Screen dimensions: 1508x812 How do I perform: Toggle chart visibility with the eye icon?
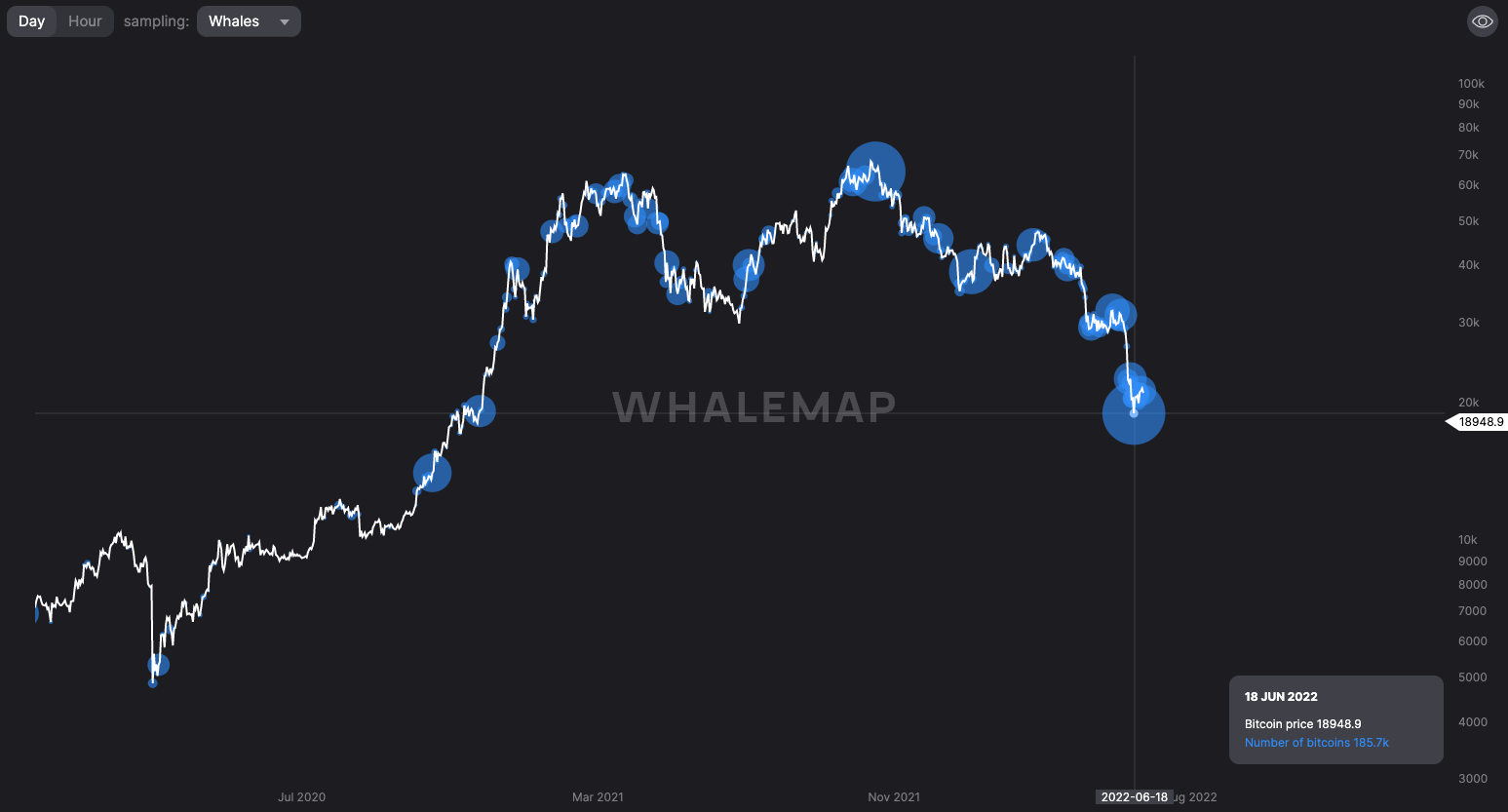pyautogui.click(x=1482, y=21)
